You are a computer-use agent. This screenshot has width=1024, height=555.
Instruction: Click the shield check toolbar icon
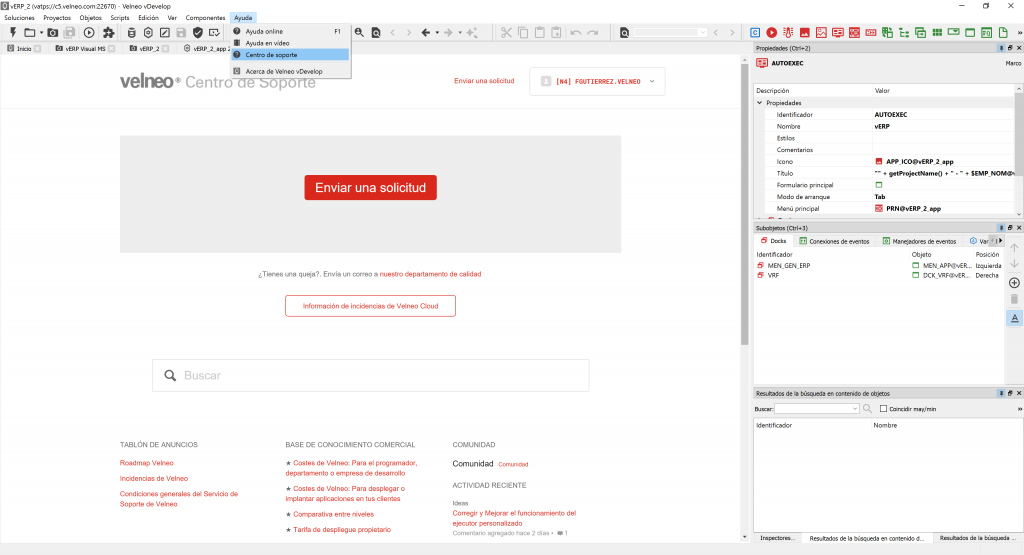[x=198, y=32]
